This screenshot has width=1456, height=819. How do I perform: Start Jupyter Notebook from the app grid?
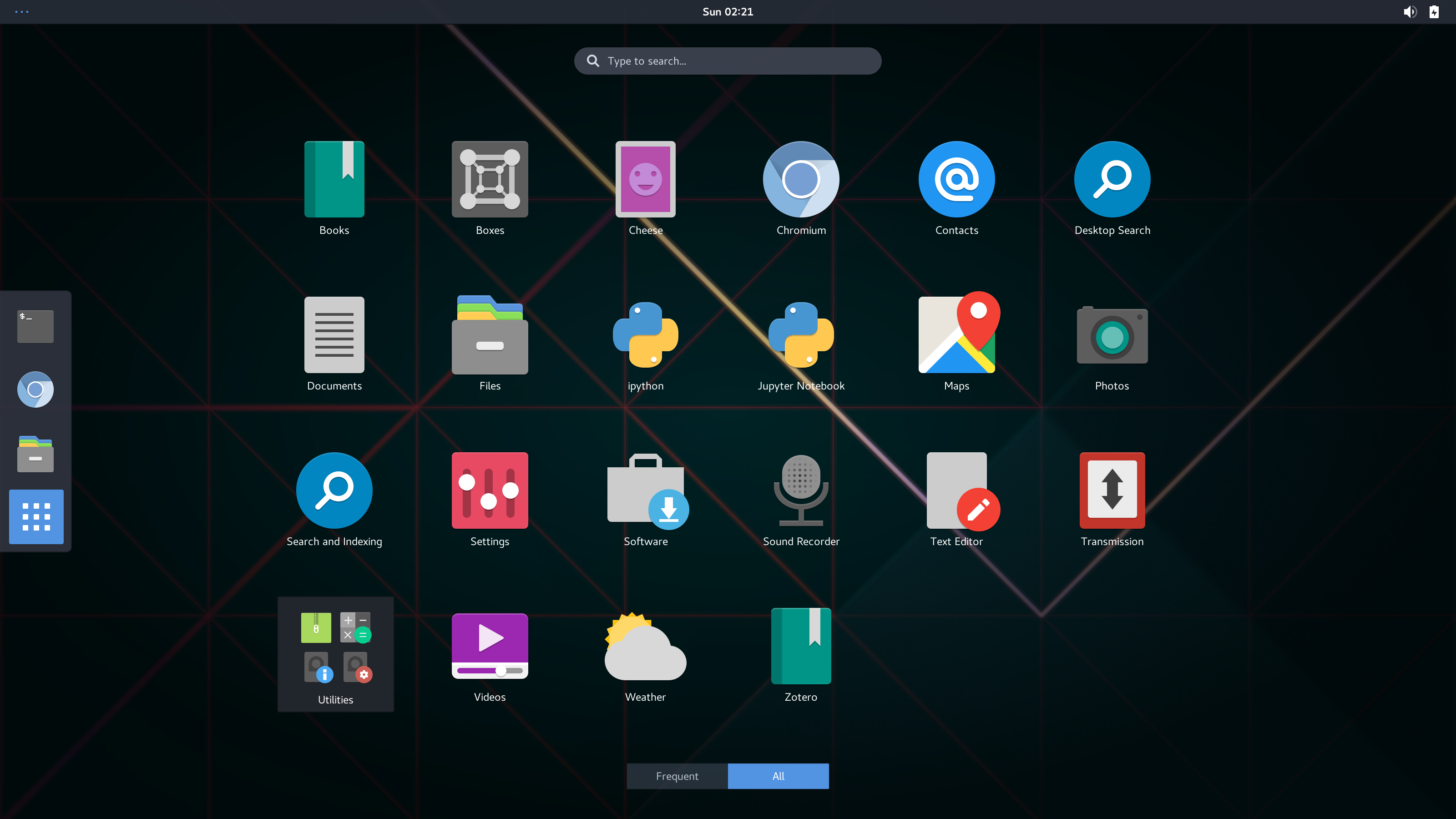point(800,335)
